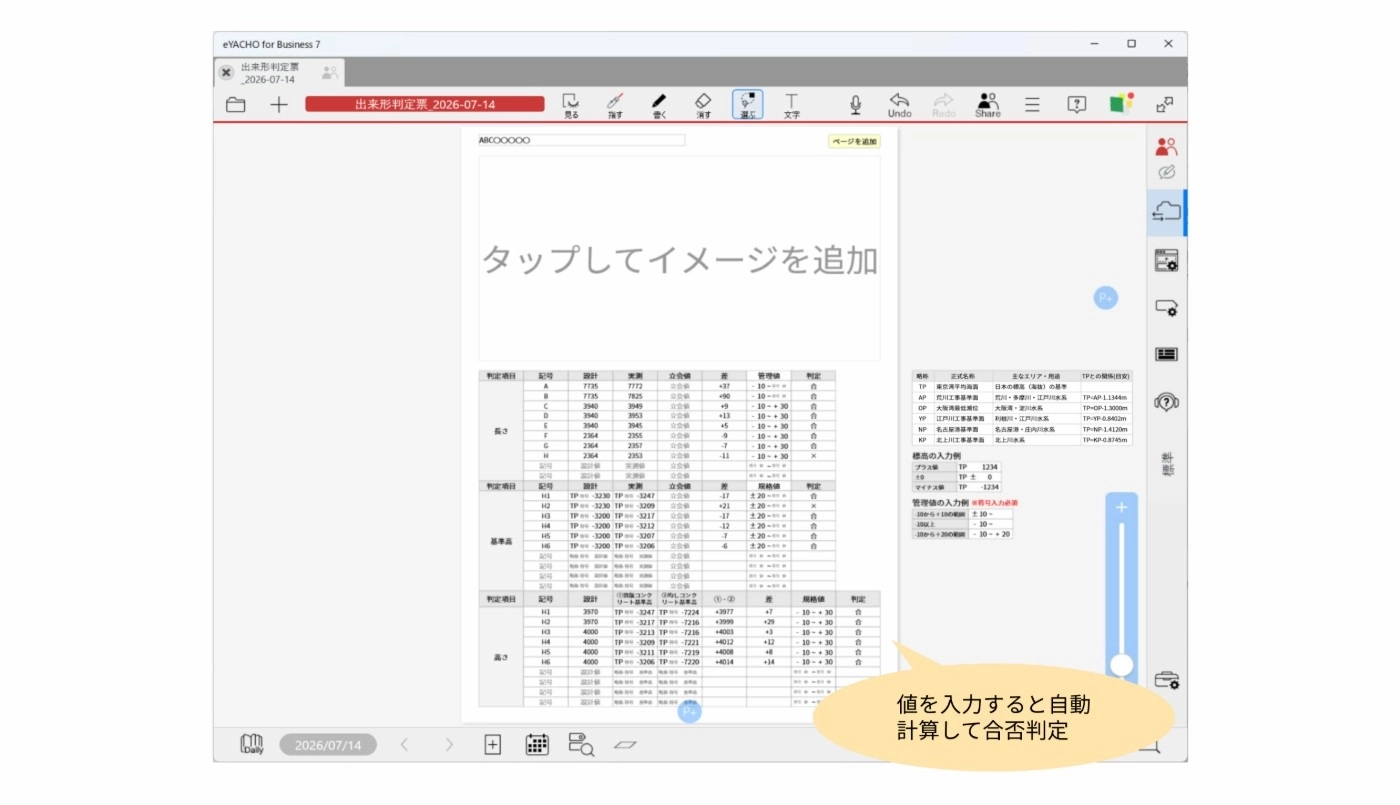
Task: Open the hamburger list menu
Action: 1032,104
